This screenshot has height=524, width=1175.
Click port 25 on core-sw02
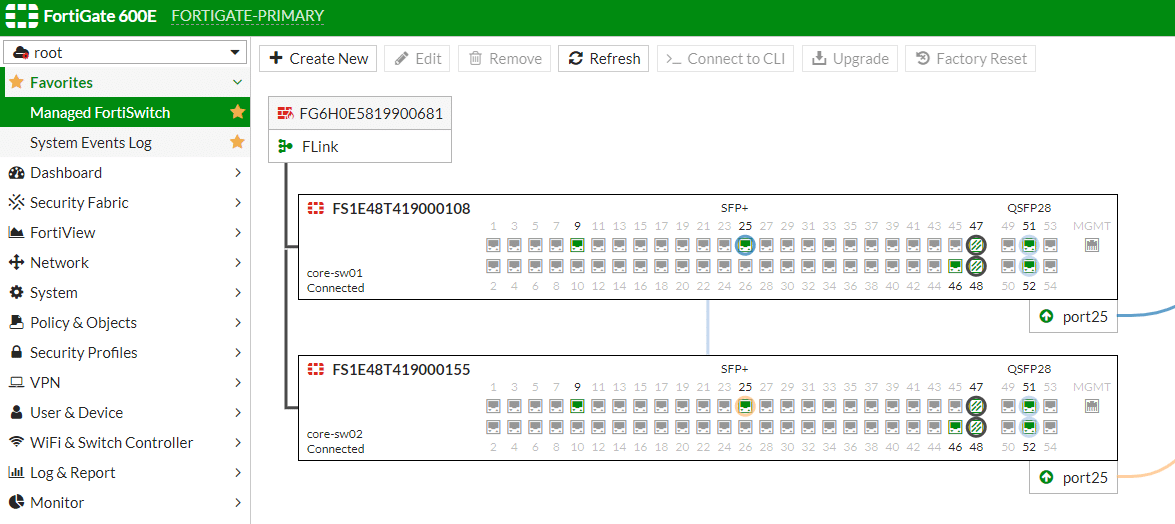pyautogui.click(x=745, y=406)
